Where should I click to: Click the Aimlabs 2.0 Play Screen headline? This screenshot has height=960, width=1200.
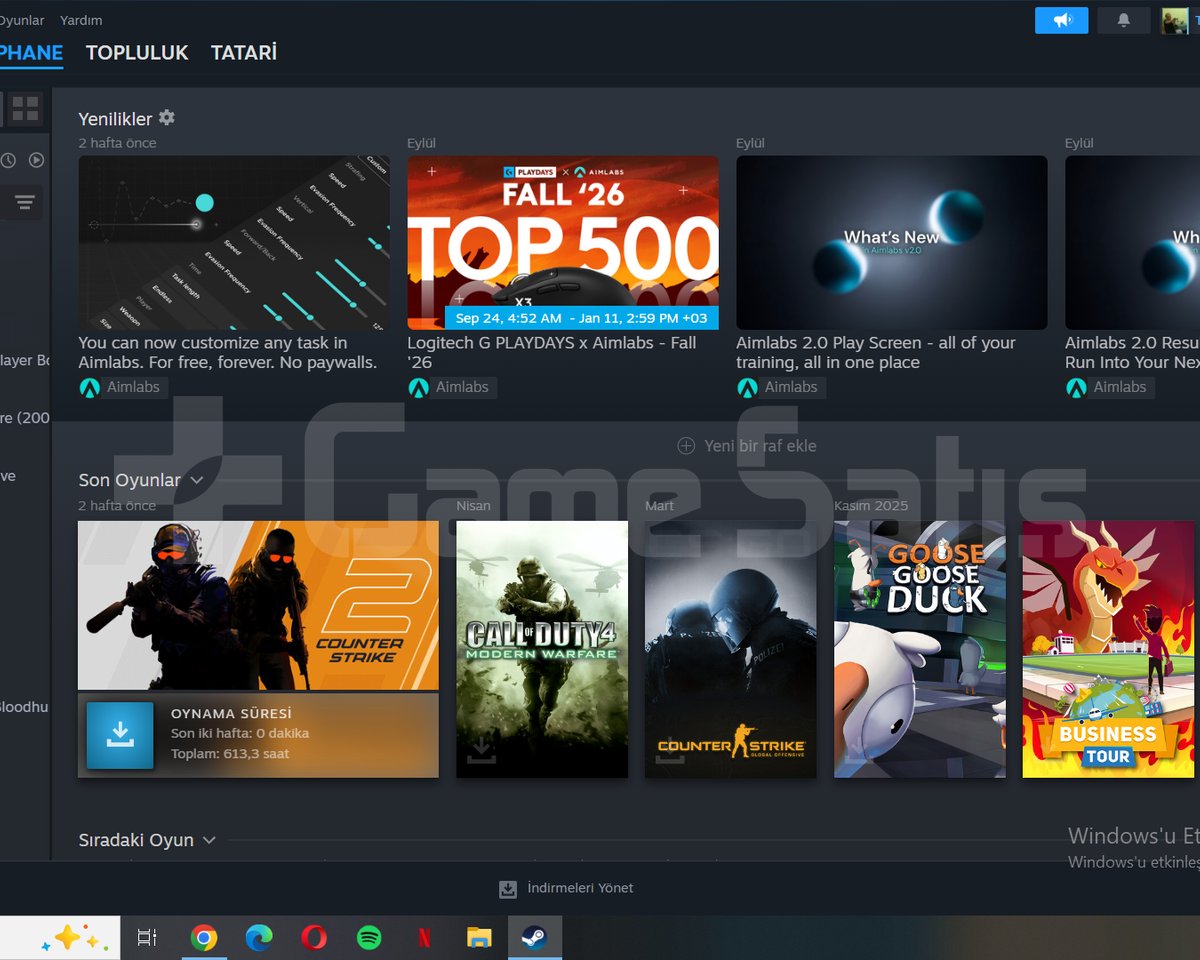point(876,353)
